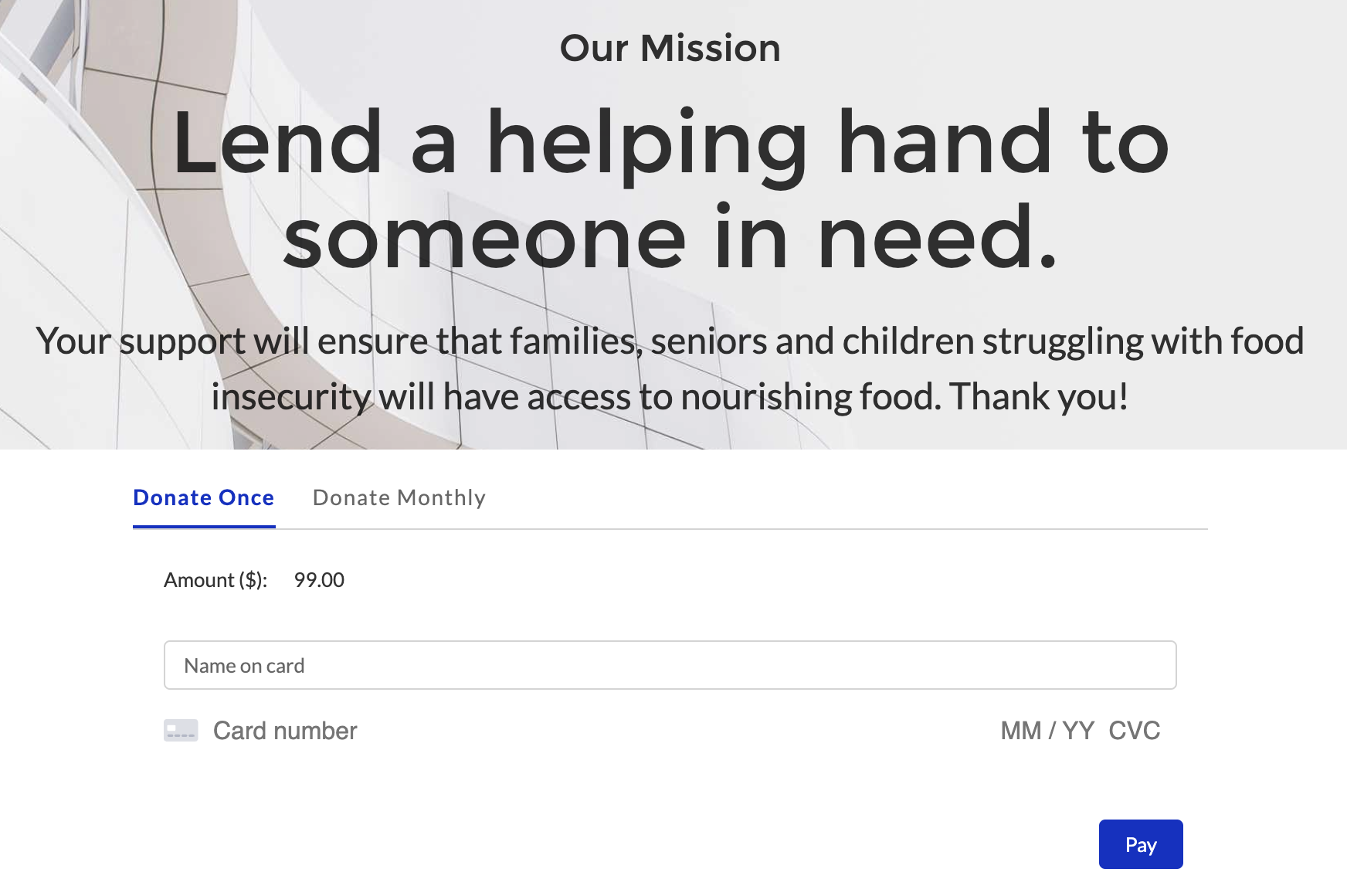Click the credit card icon
This screenshot has width=1347, height=896.
click(x=181, y=731)
